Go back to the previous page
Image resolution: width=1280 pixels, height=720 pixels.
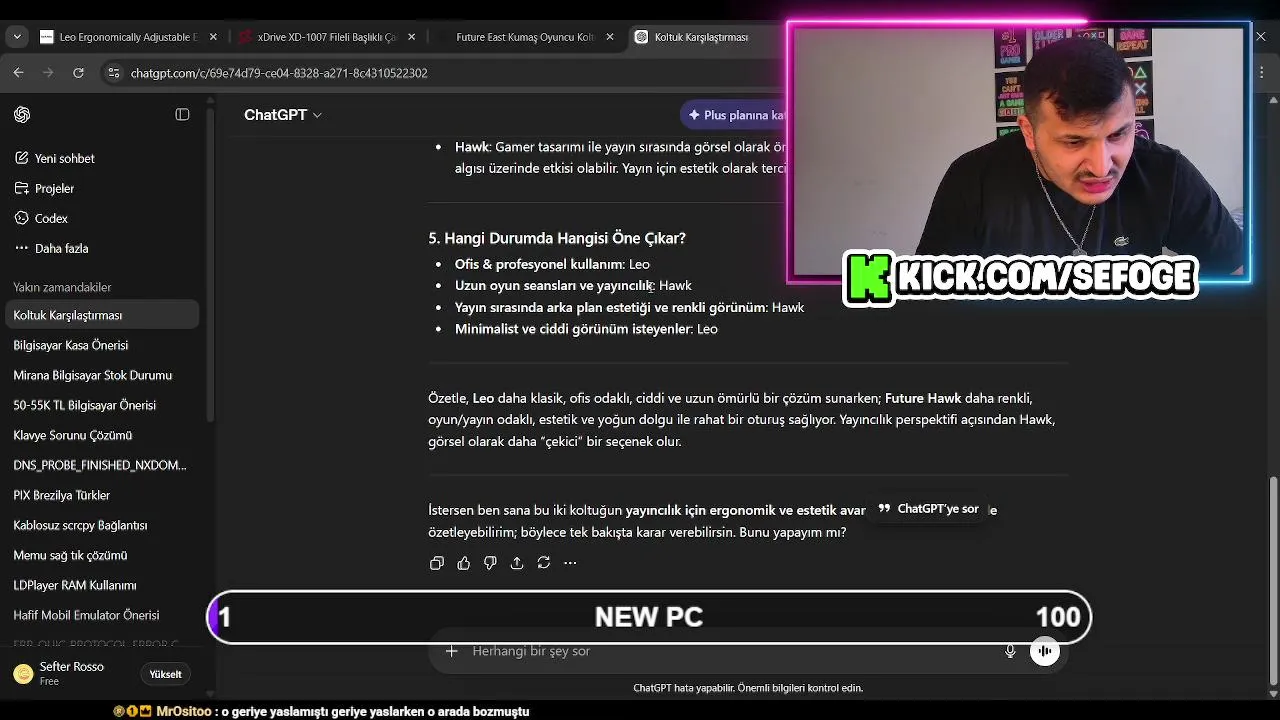18,73
